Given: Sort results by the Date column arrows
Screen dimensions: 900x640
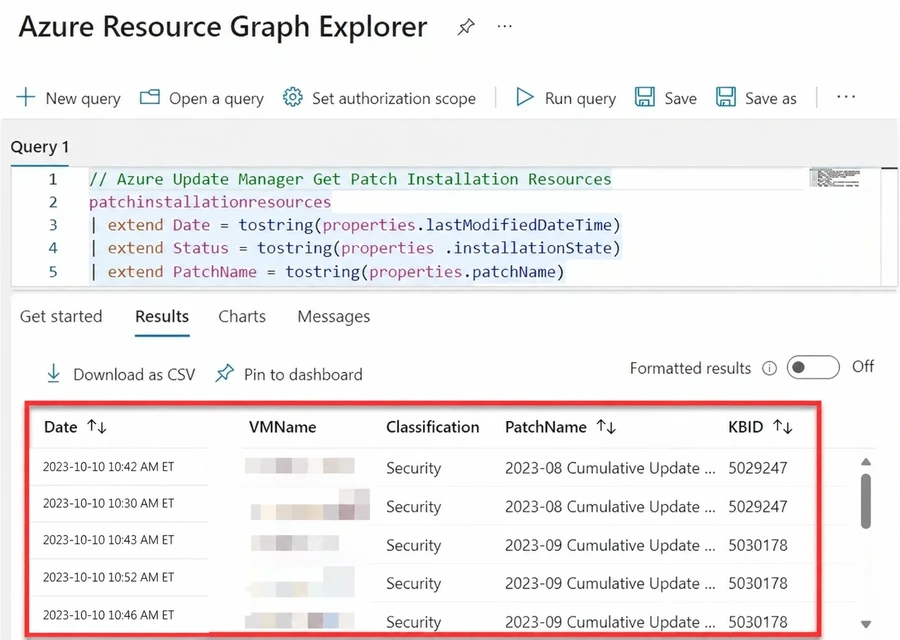Looking at the screenshot, I should point(97,426).
